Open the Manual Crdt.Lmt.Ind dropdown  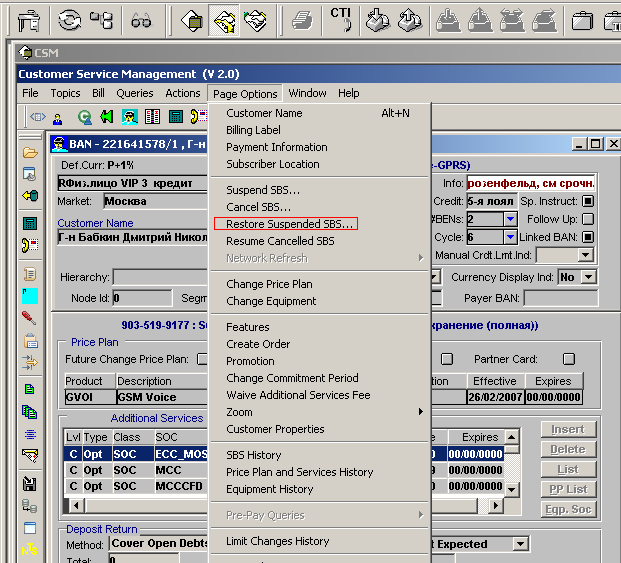point(586,255)
